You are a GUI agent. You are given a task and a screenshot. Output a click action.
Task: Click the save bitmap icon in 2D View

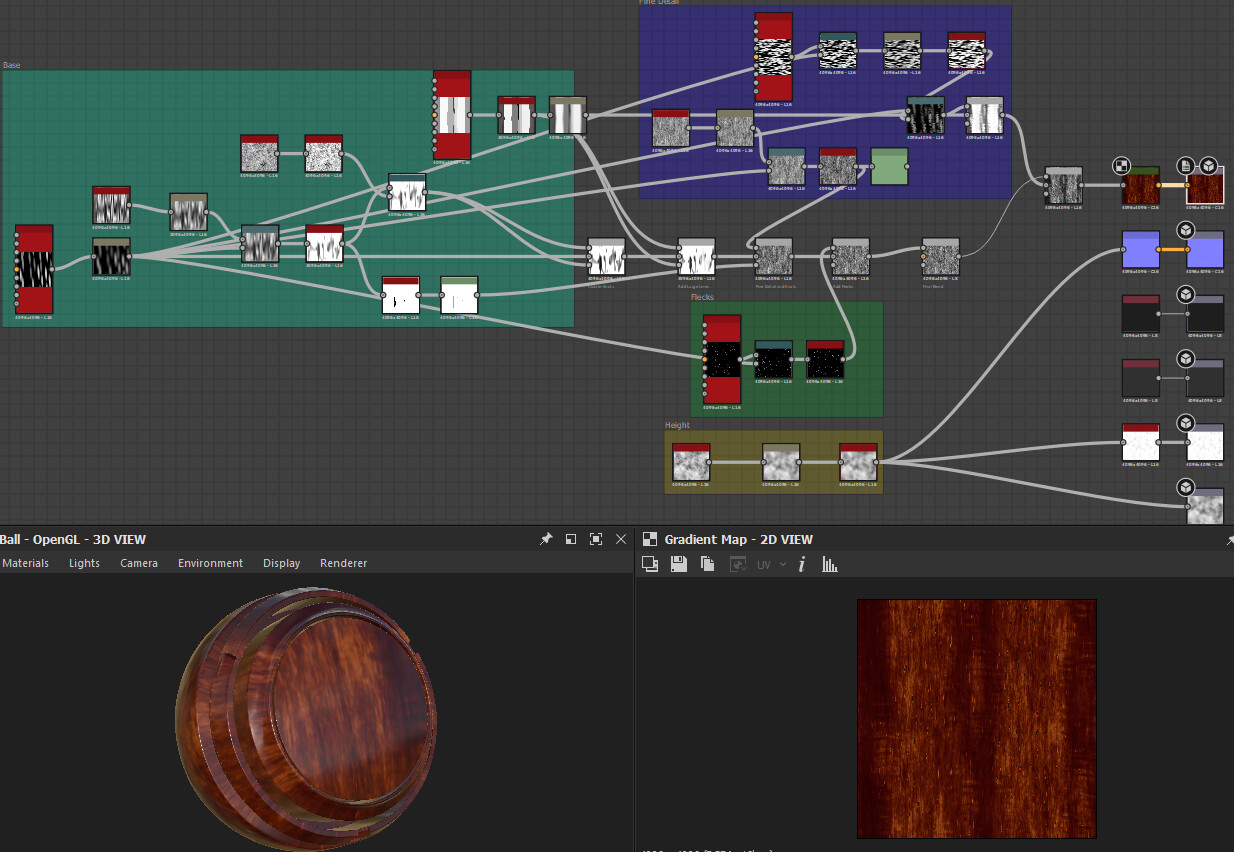coord(678,564)
